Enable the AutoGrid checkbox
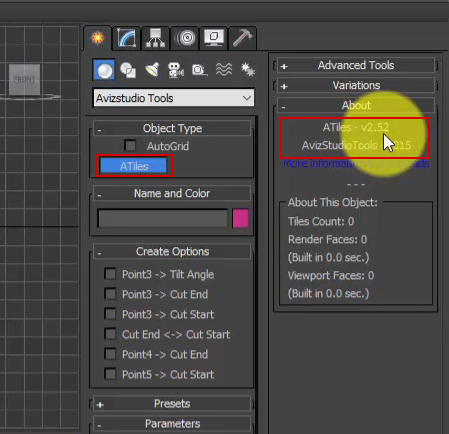 [130, 146]
